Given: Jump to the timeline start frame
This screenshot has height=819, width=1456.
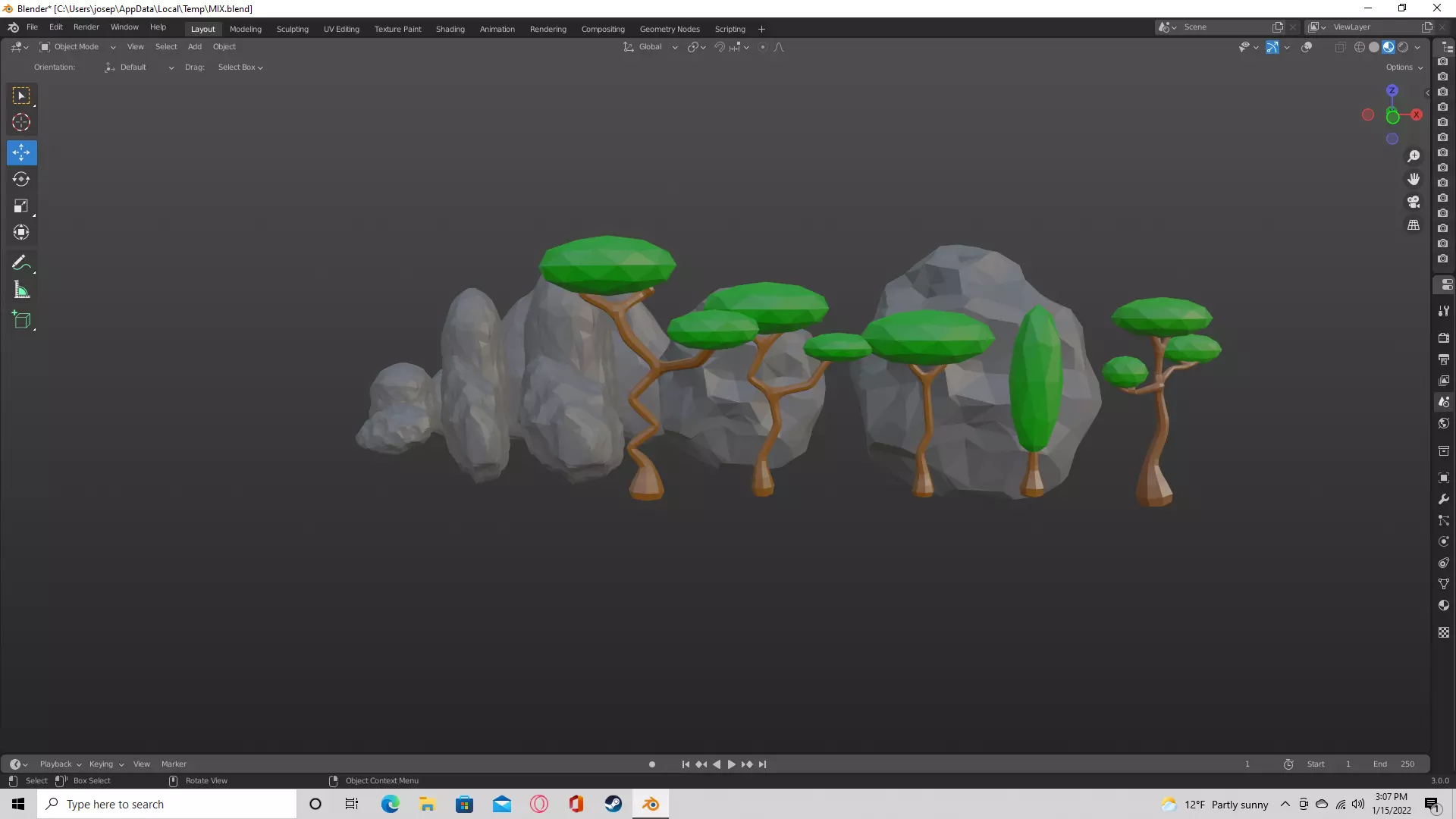Looking at the screenshot, I should click(686, 764).
